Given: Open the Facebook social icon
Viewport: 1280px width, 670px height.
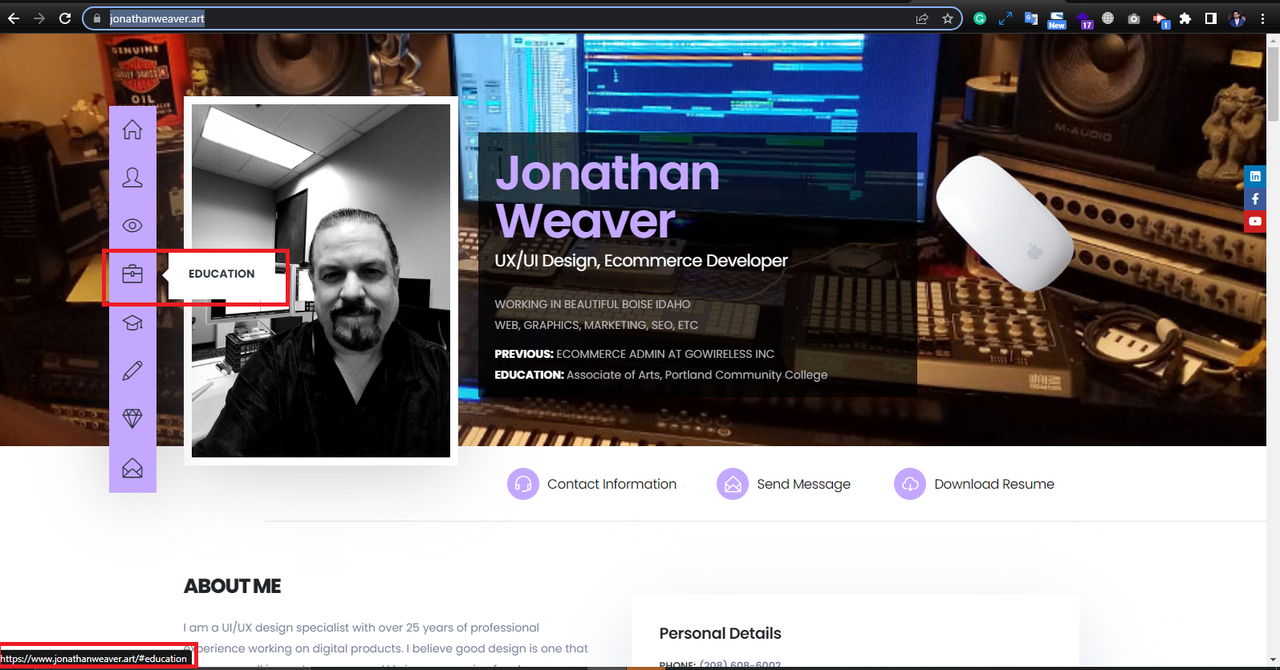Looking at the screenshot, I should coord(1255,199).
